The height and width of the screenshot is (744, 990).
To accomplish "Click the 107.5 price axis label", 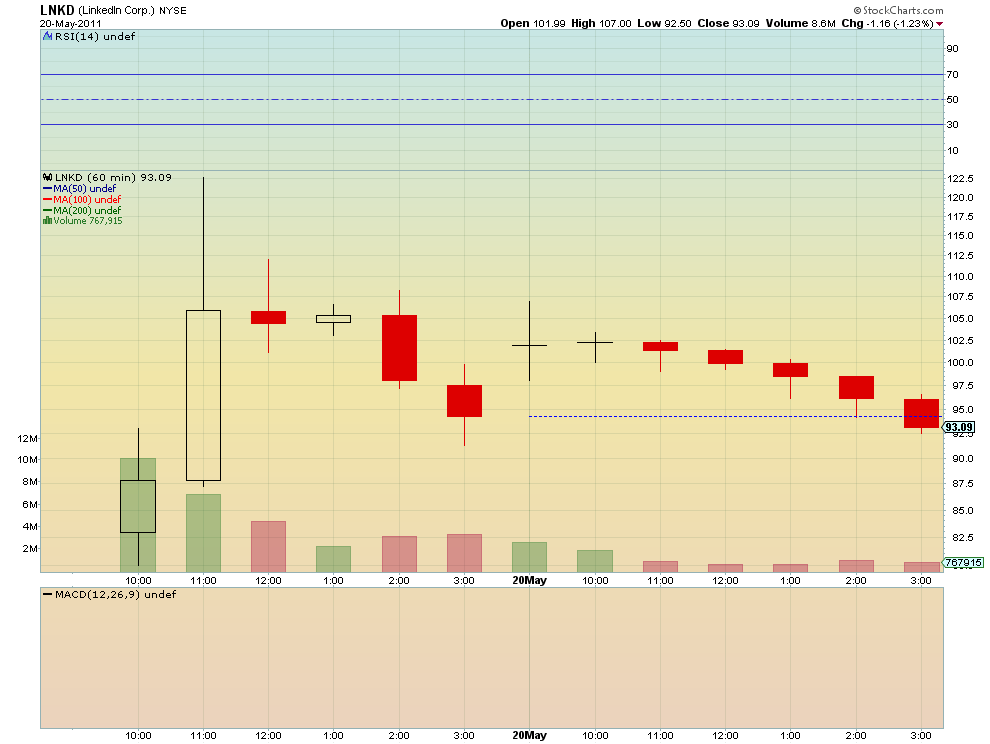I will tap(960, 297).
